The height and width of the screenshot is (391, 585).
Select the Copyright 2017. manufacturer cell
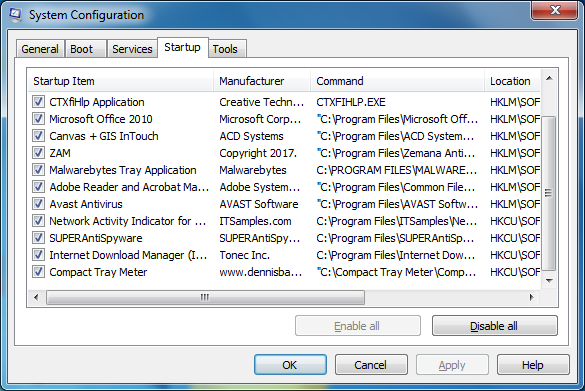(258, 153)
